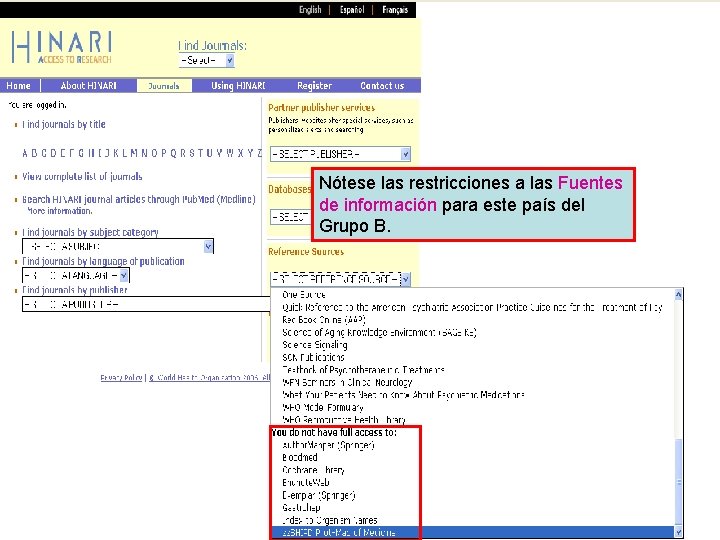Select the Biocomed entry
Screen dimensions: 720x540
300,457
